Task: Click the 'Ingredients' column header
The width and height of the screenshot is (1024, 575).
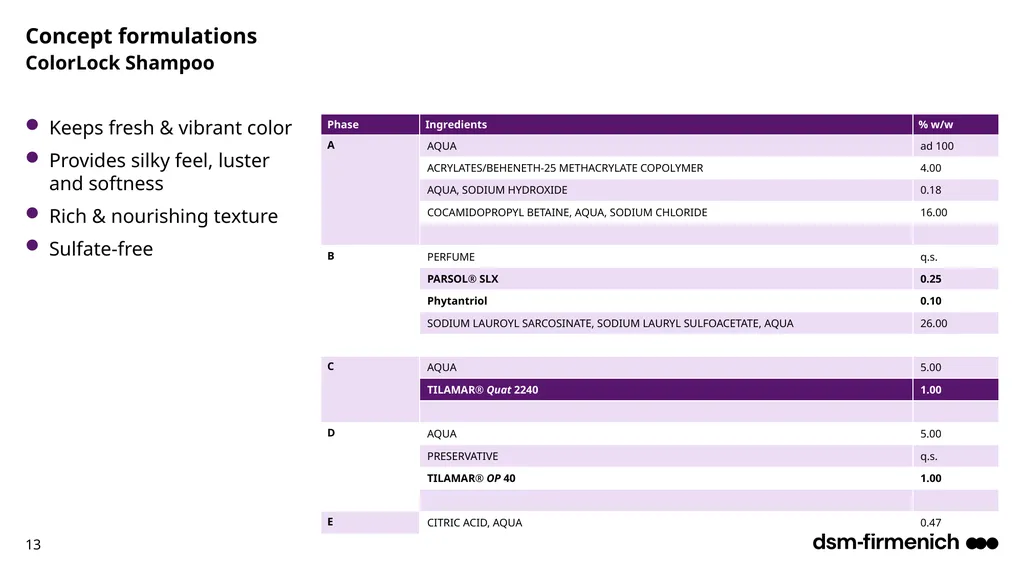Action: [x=665, y=124]
